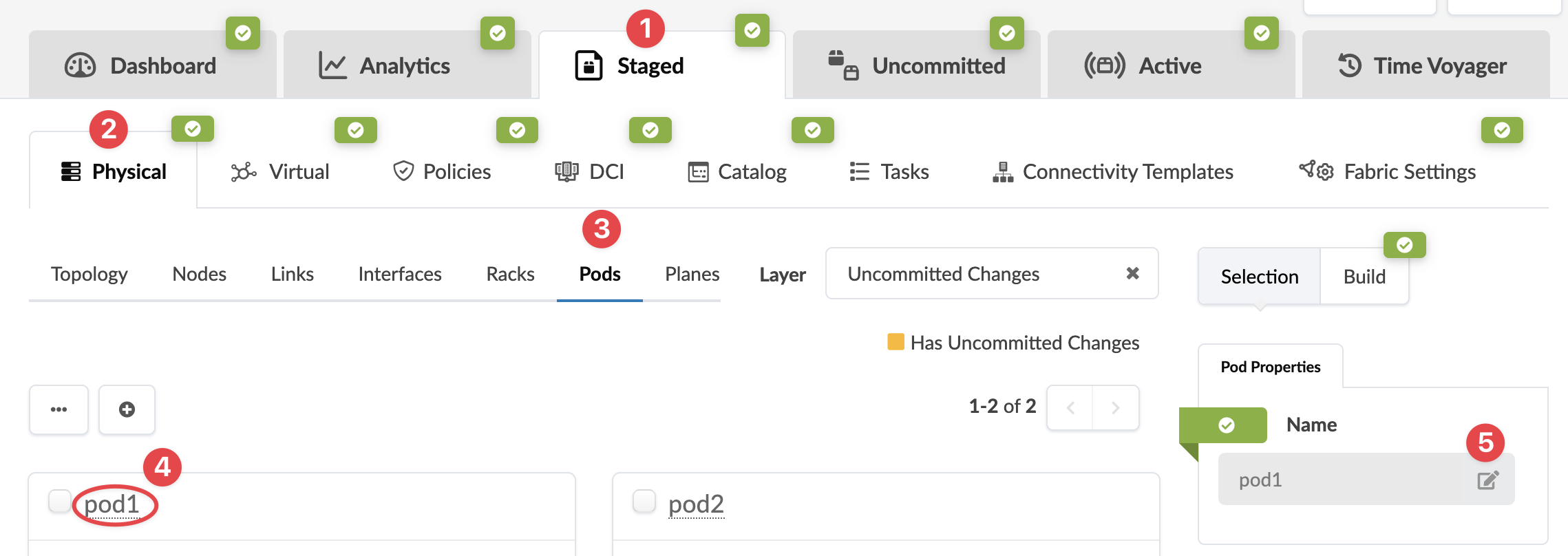
Task: Click the Connectivity Templates icon
Action: pos(1003,171)
